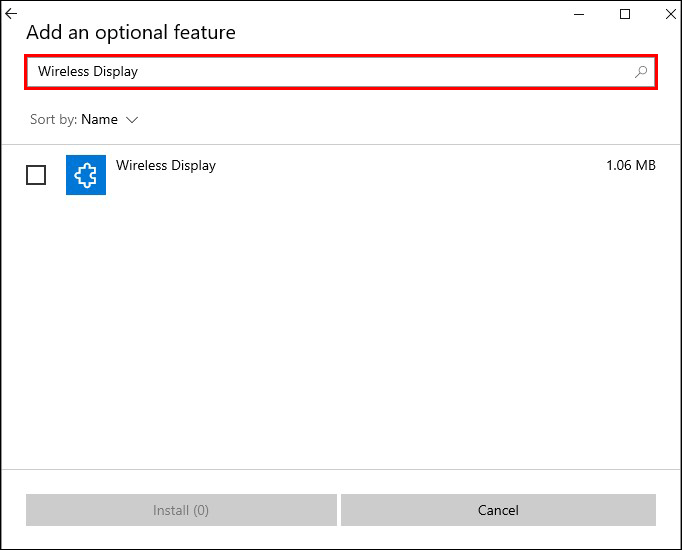The width and height of the screenshot is (682, 550).
Task: Click the 1.06 MB size text
Action: coord(630,165)
